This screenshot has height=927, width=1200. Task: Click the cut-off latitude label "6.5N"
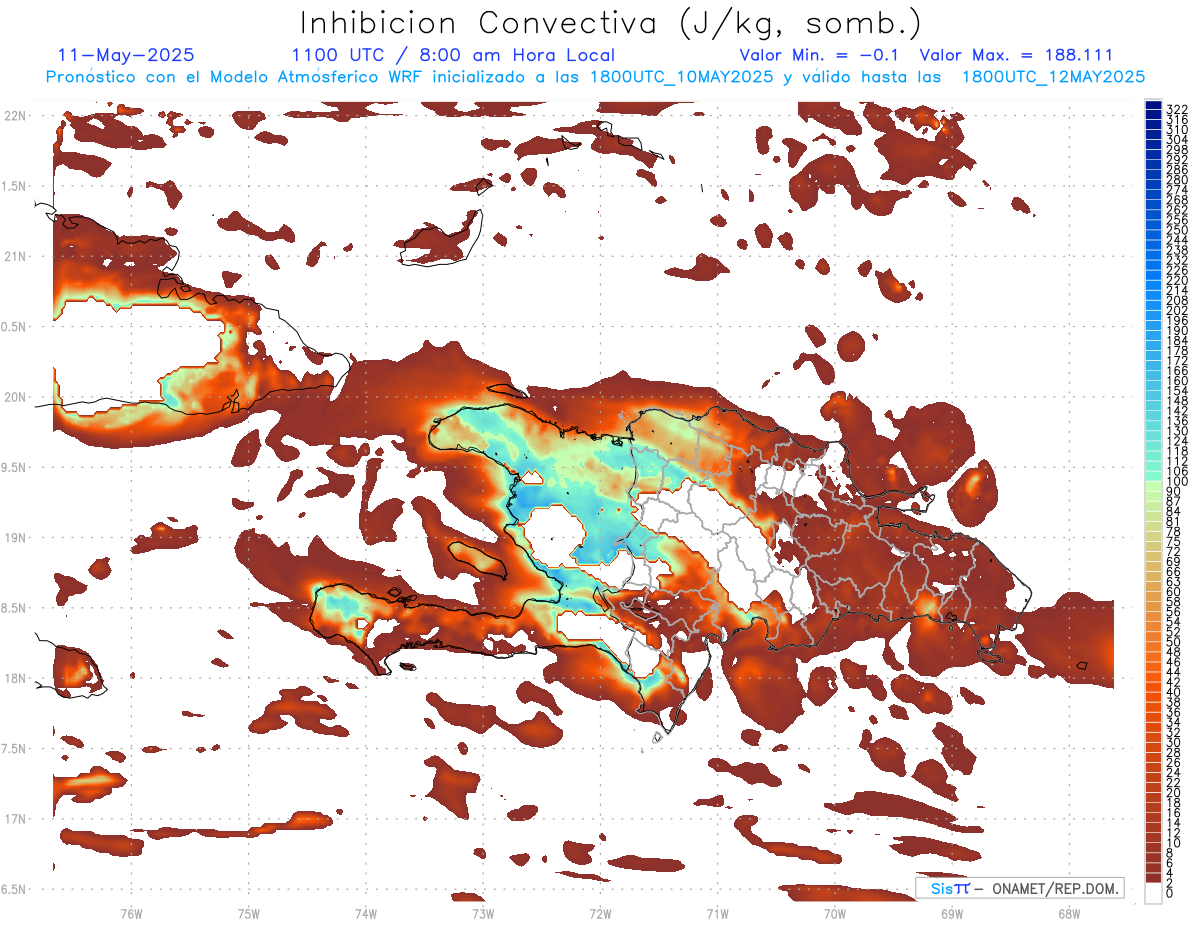tap(13, 889)
